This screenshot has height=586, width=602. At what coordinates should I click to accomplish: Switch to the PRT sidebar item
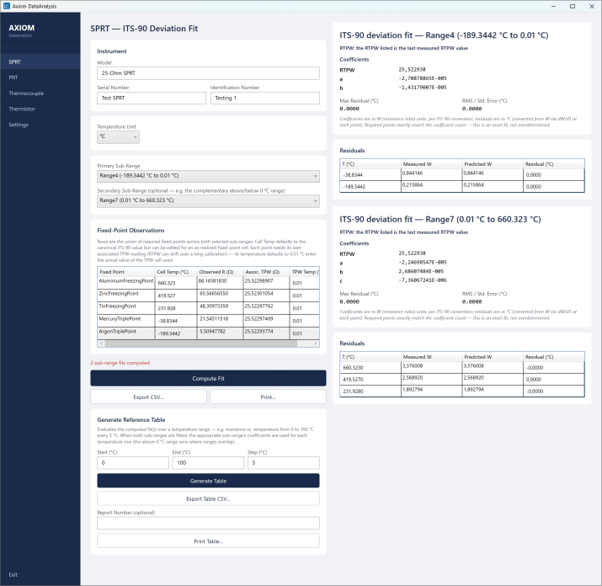(x=40, y=78)
